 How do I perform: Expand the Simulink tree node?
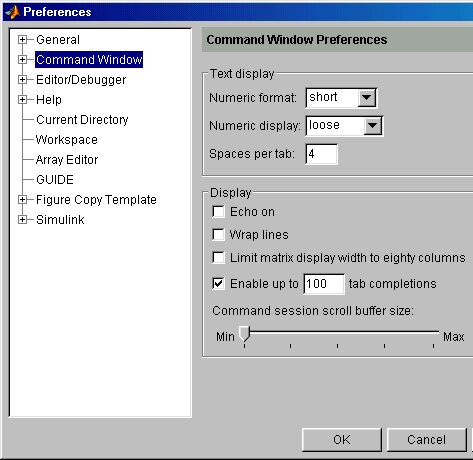click(x=22, y=220)
